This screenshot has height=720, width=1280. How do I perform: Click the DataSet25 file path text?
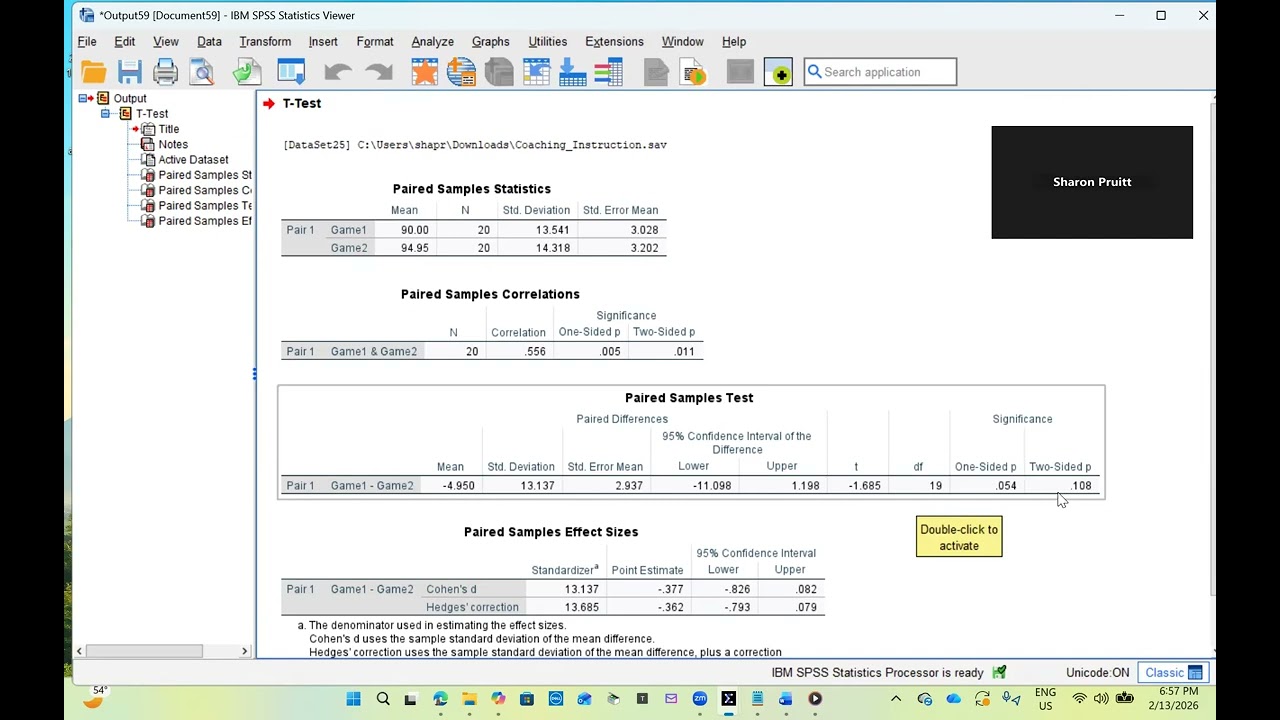coord(475,145)
